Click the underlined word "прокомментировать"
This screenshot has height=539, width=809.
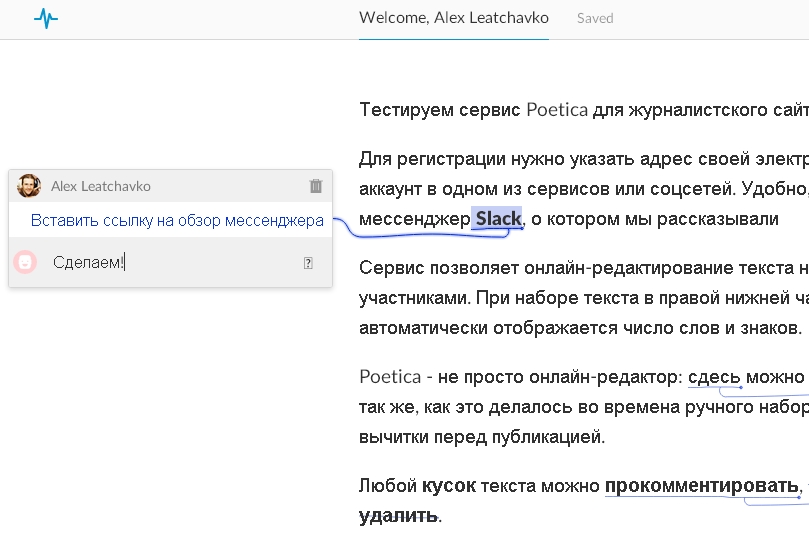click(x=702, y=486)
